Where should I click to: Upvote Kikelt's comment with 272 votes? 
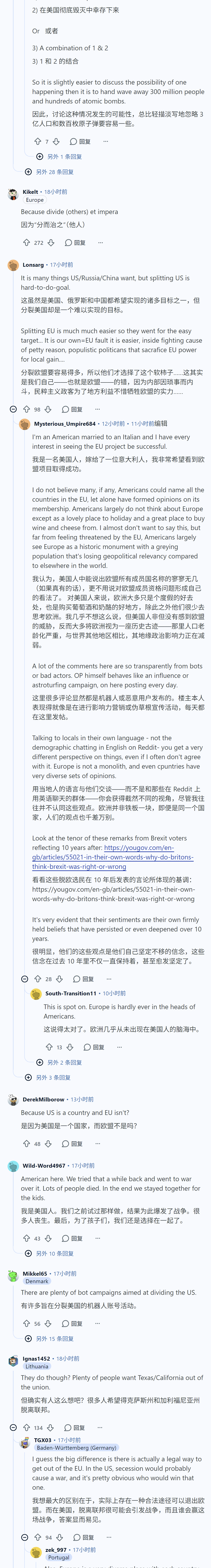pyautogui.click(x=26, y=242)
